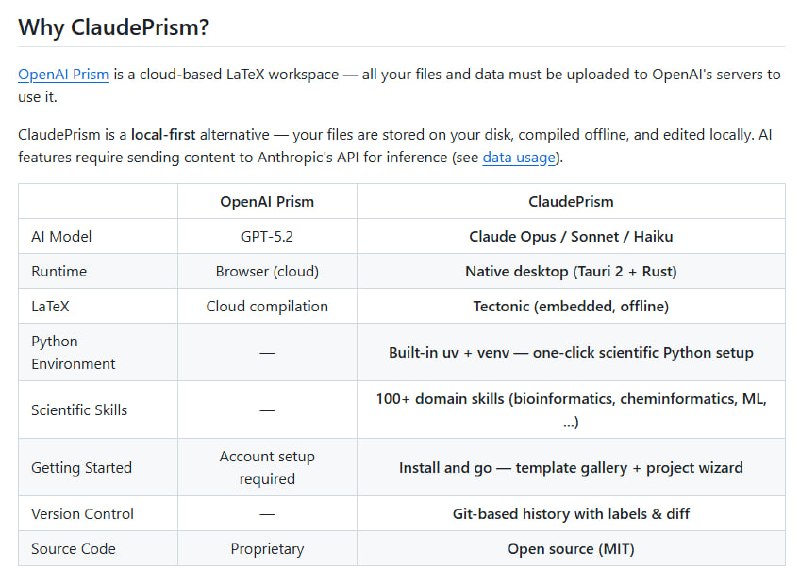This screenshot has width=800, height=585.
Task: Follow the data usage link
Action: coord(520,157)
